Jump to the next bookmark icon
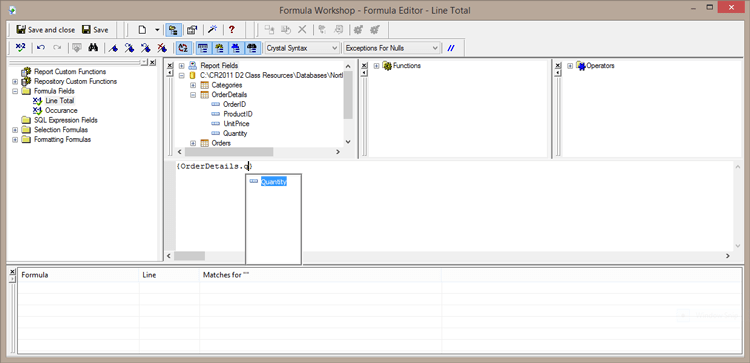750x363 pixels. coord(129,47)
